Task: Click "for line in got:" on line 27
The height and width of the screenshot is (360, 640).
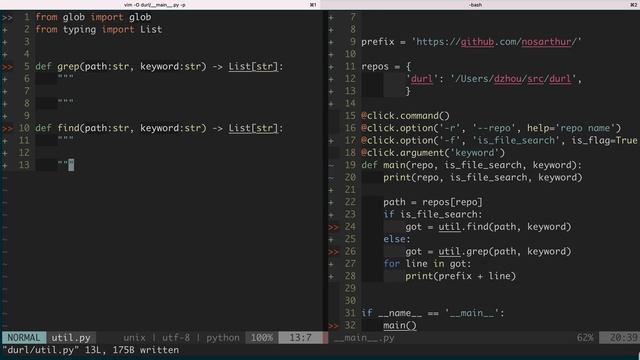Action: pyautogui.click(x=427, y=264)
